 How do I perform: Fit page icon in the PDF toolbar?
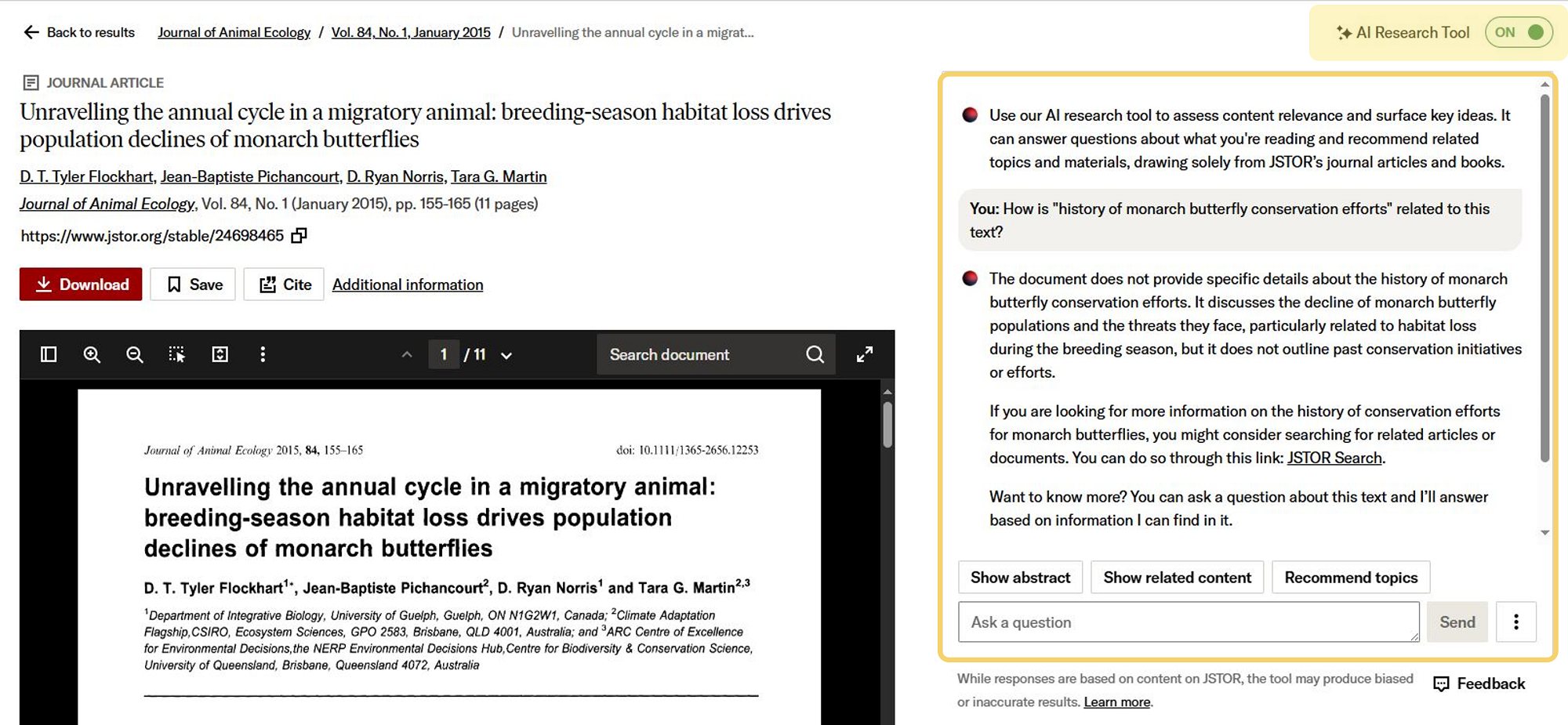(220, 354)
